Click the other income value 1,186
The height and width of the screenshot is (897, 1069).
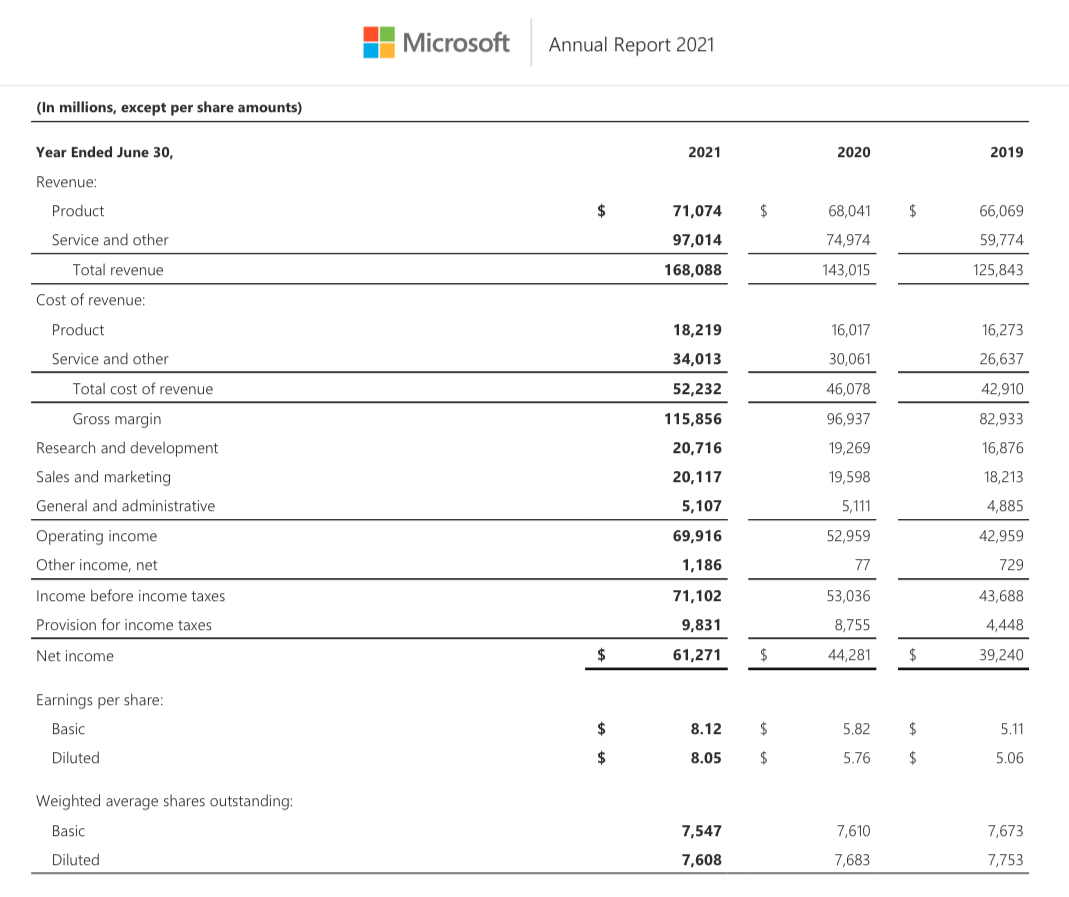pos(702,566)
